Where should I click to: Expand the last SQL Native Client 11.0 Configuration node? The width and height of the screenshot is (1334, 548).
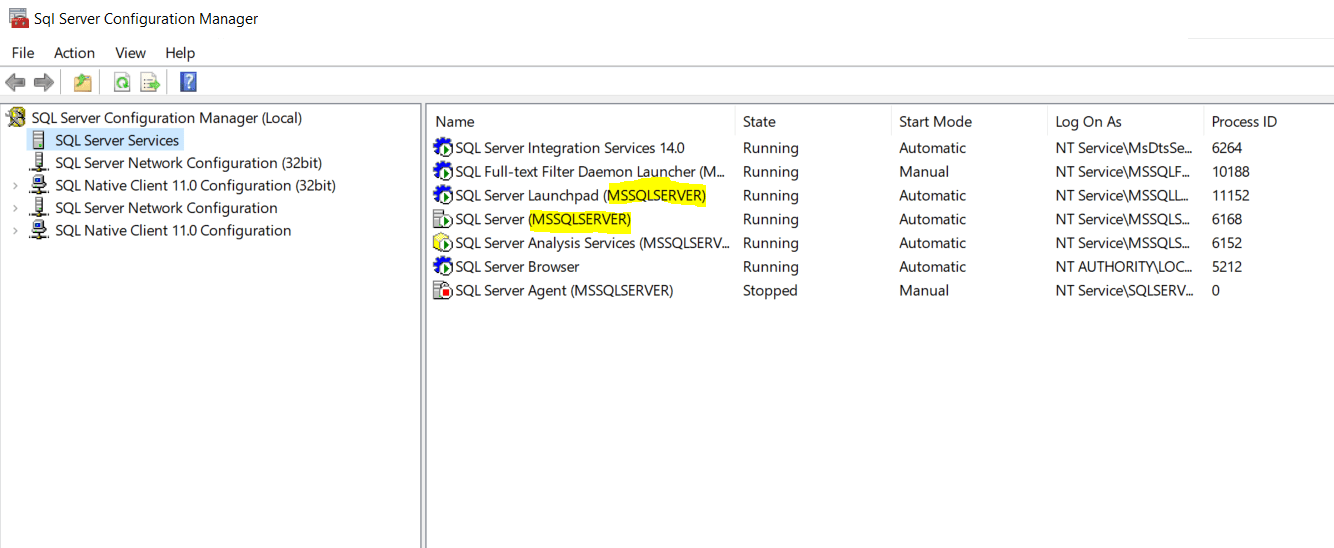click(x=15, y=231)
